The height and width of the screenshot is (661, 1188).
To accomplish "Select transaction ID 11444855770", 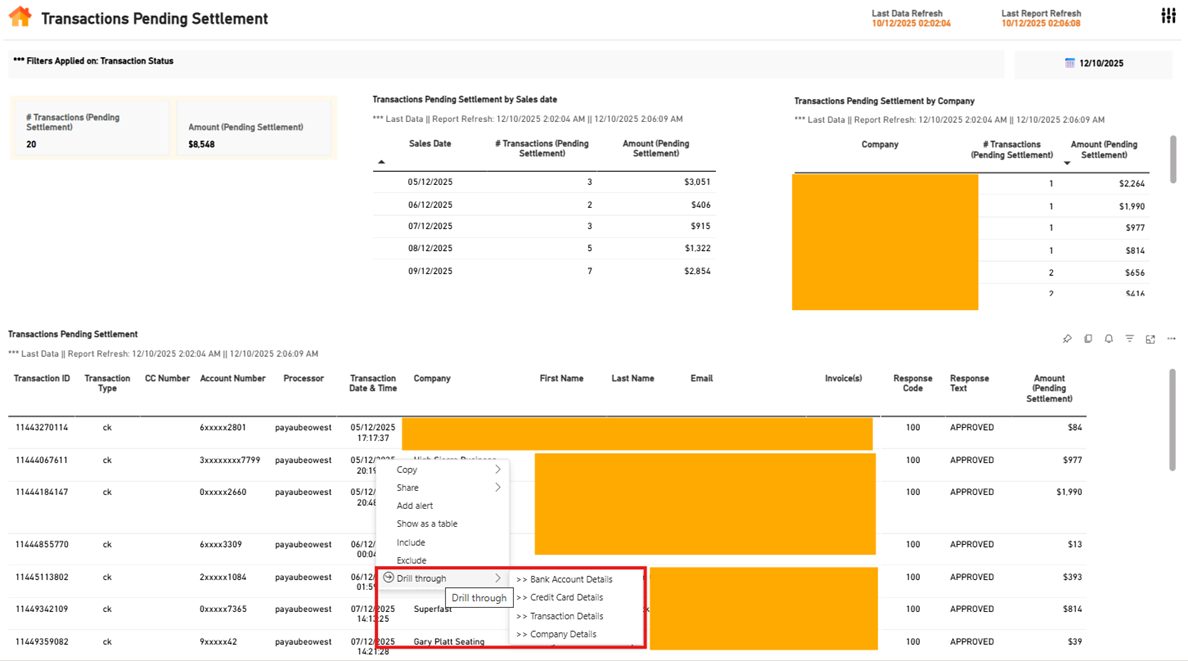I will [42, 544].
